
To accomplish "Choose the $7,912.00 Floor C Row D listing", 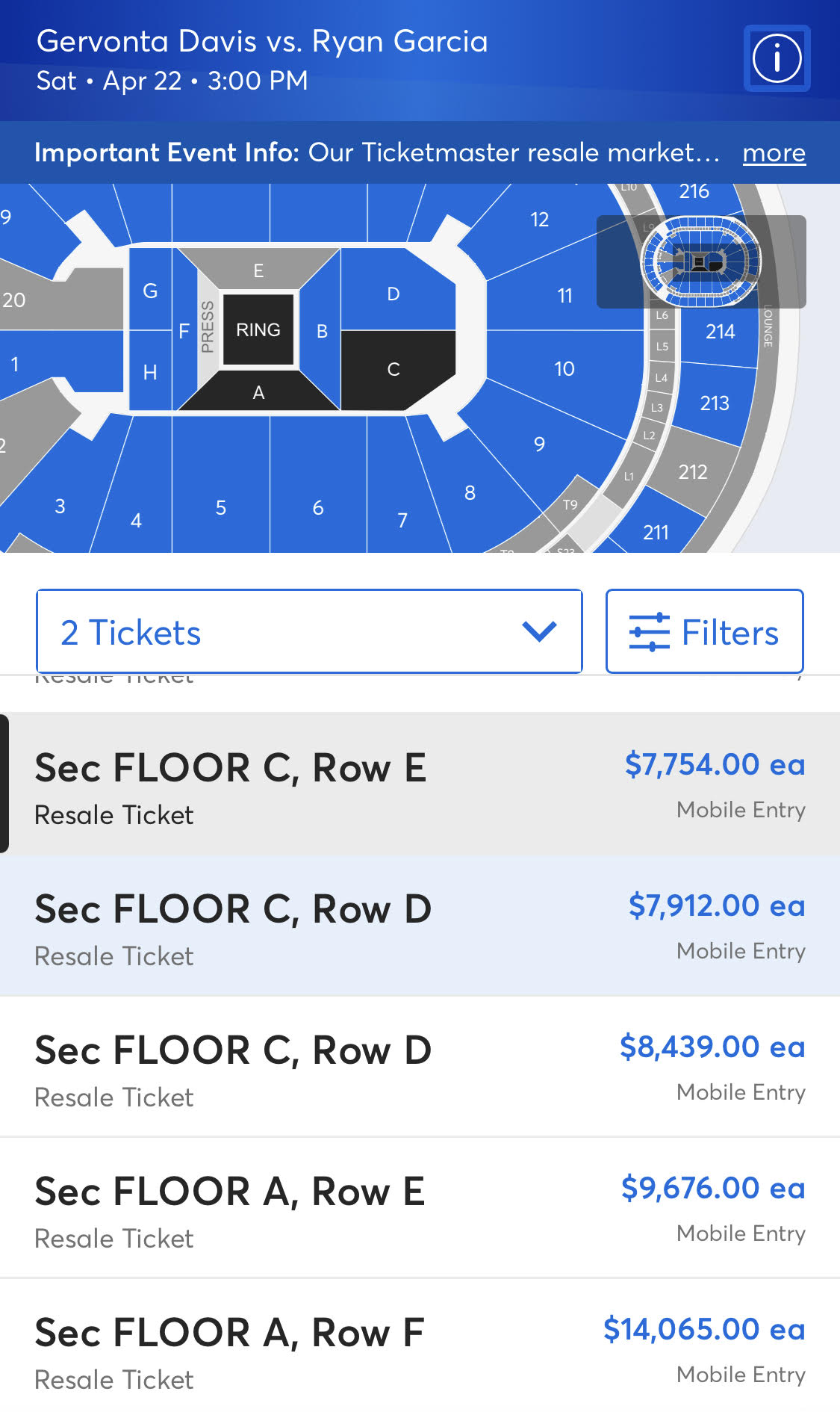I will tap(420, 926).
